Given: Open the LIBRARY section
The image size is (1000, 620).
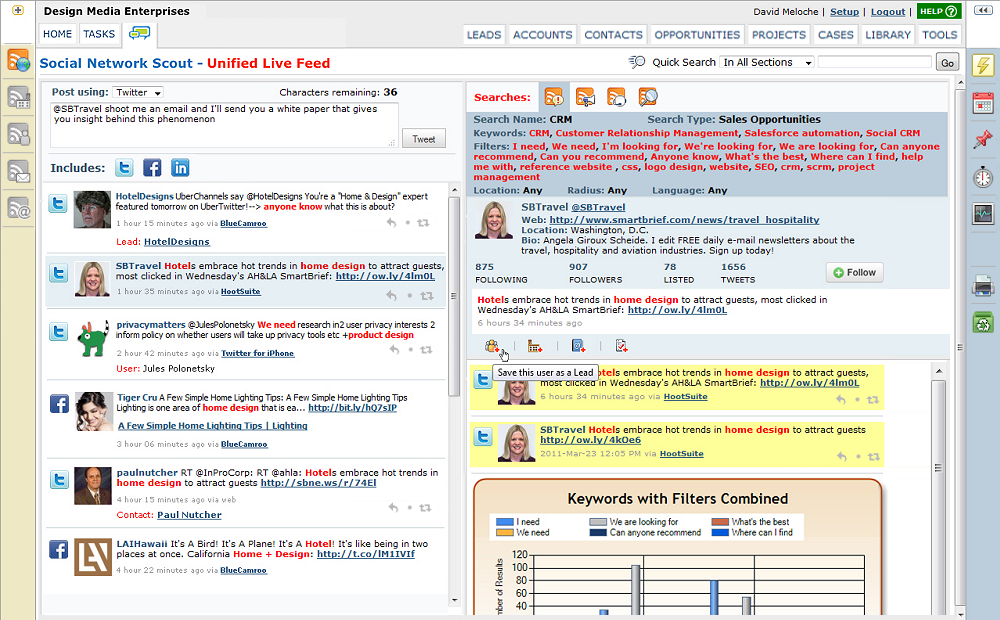Looking at the screenshot, I should [x=888, y=35].
